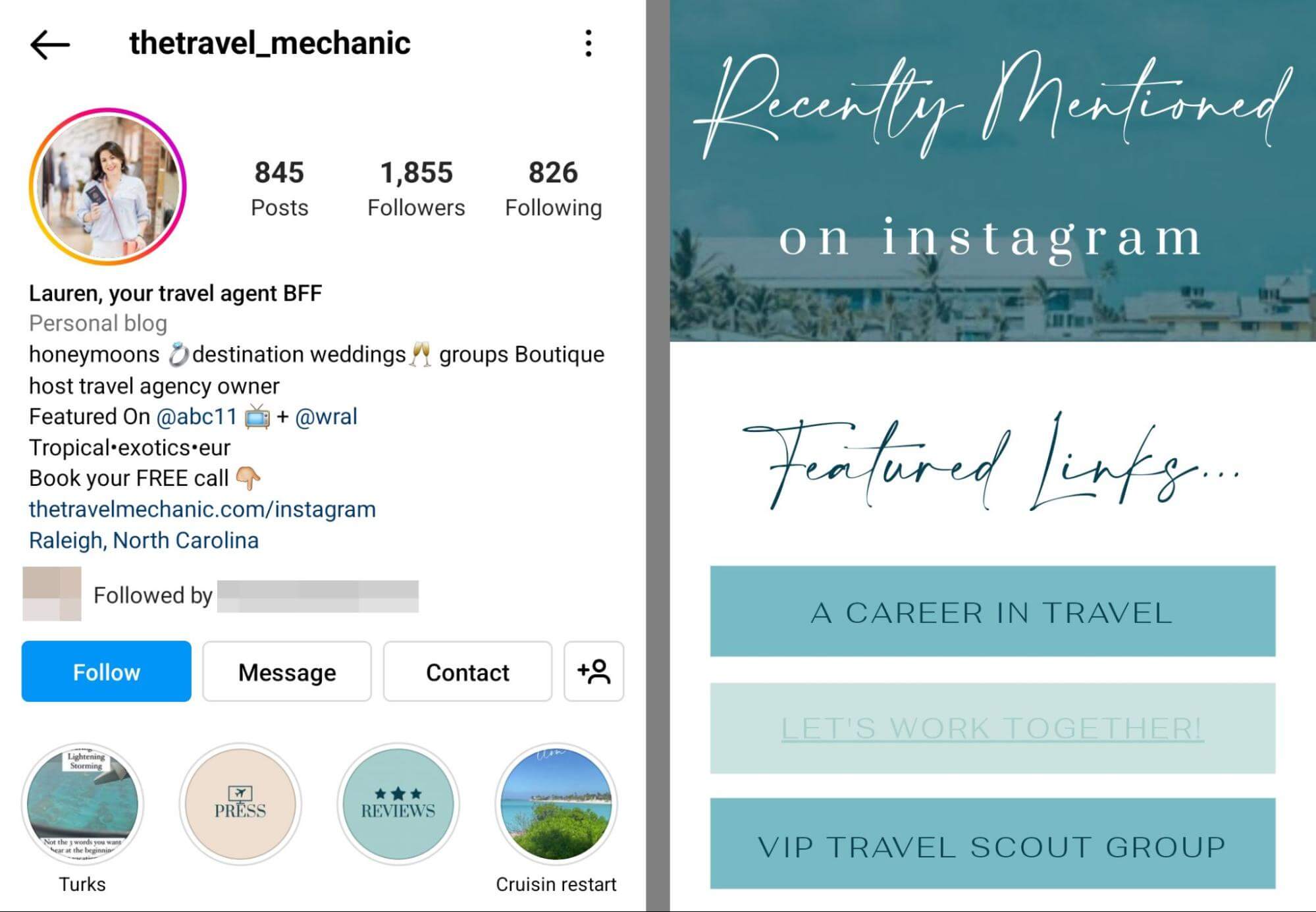1316x912 pixels.
Task: Click the A CAREER IN TRAVEL featured link
Action: (993, 613)
